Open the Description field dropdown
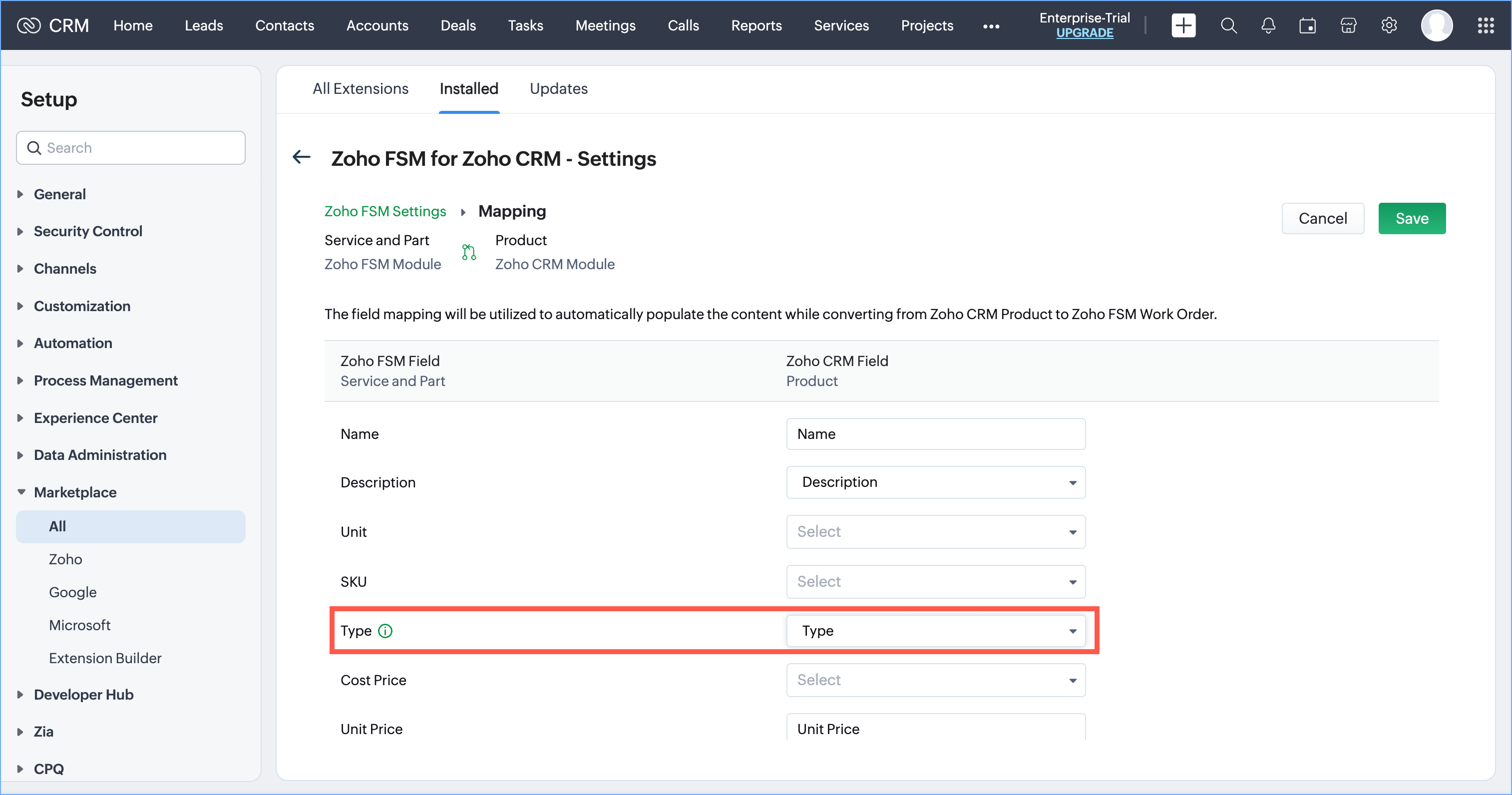The height and width of the screenshot is (795, 1512). 936,482
